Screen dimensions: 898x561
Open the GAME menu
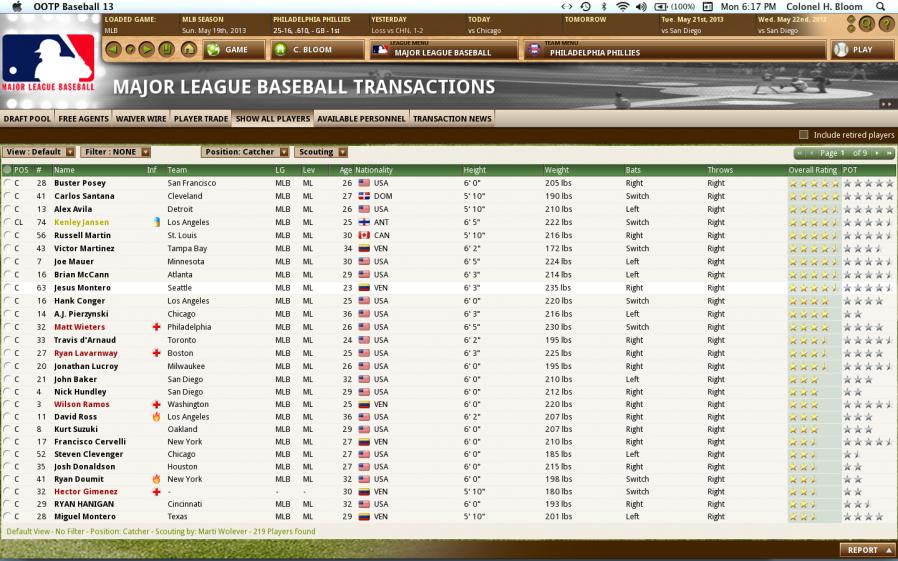(234, 50)
